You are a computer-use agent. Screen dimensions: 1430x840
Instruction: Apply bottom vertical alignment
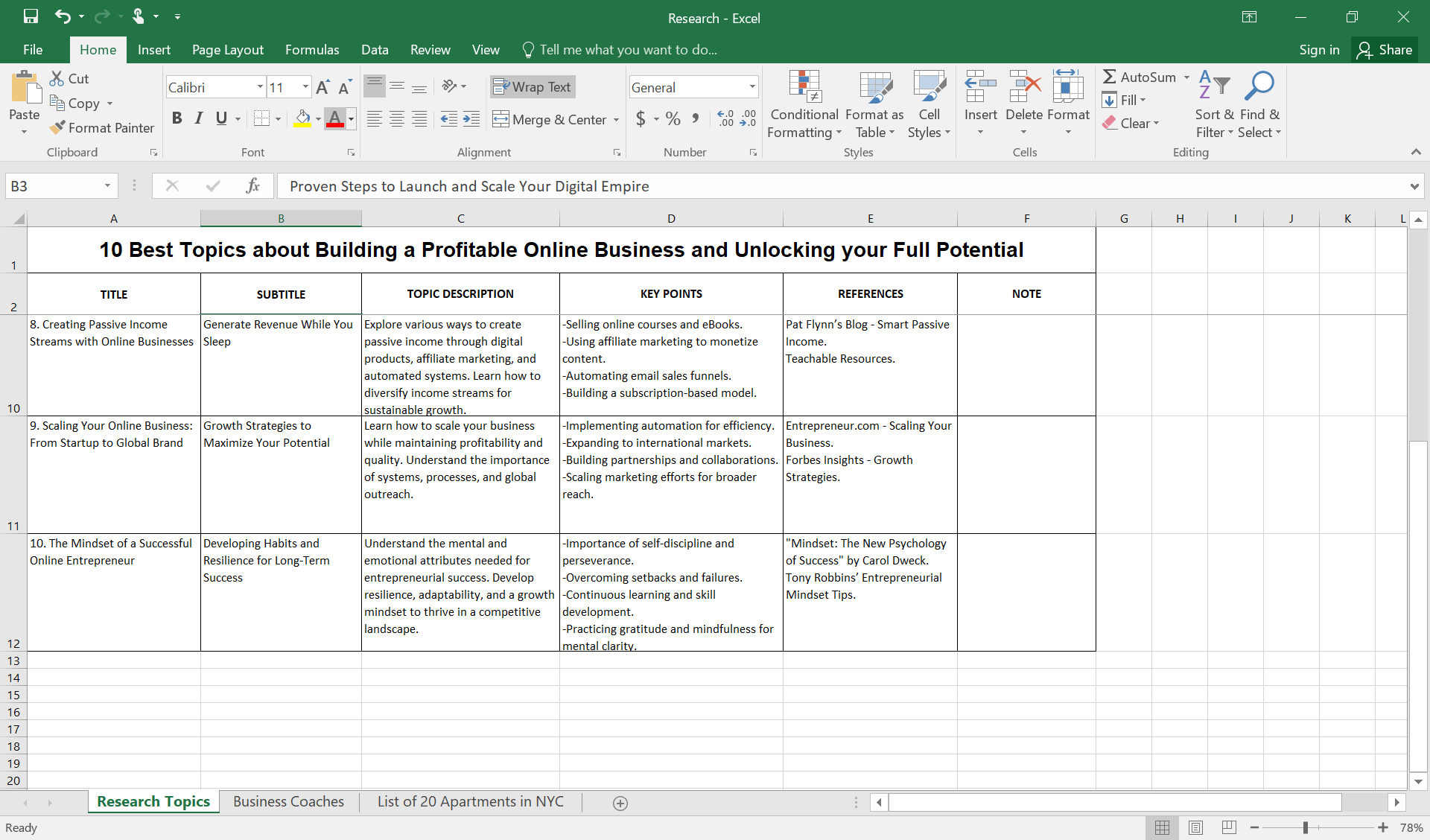[x=419, y=86]
